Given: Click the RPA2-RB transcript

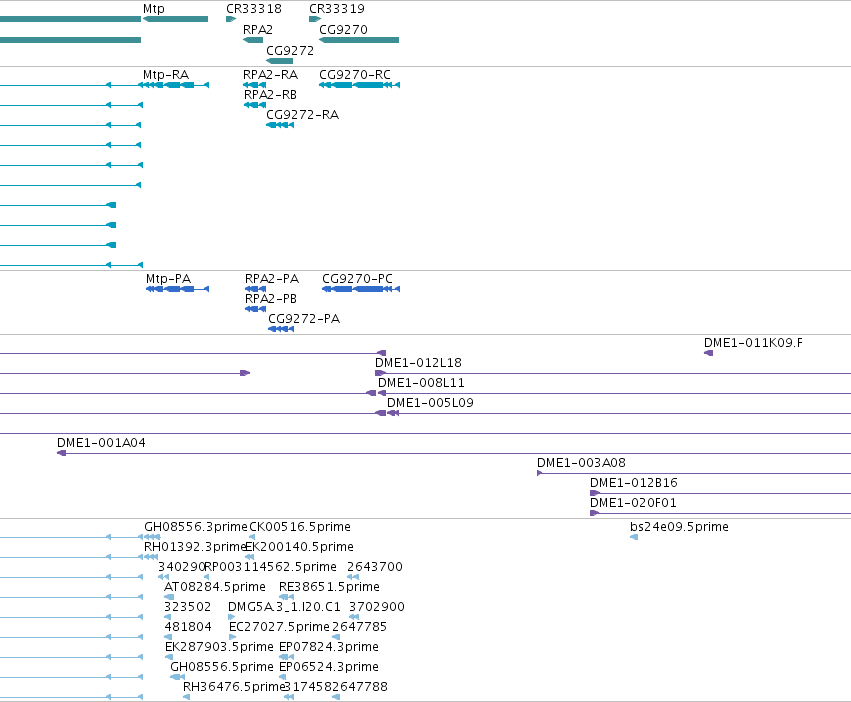Looking at the screenshot, I should click(255, 105).
